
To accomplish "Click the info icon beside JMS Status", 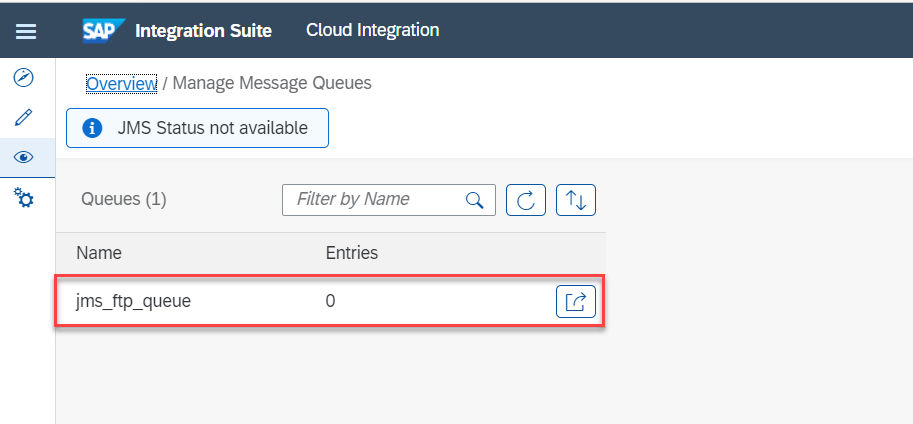I will (x=92, y=128).
